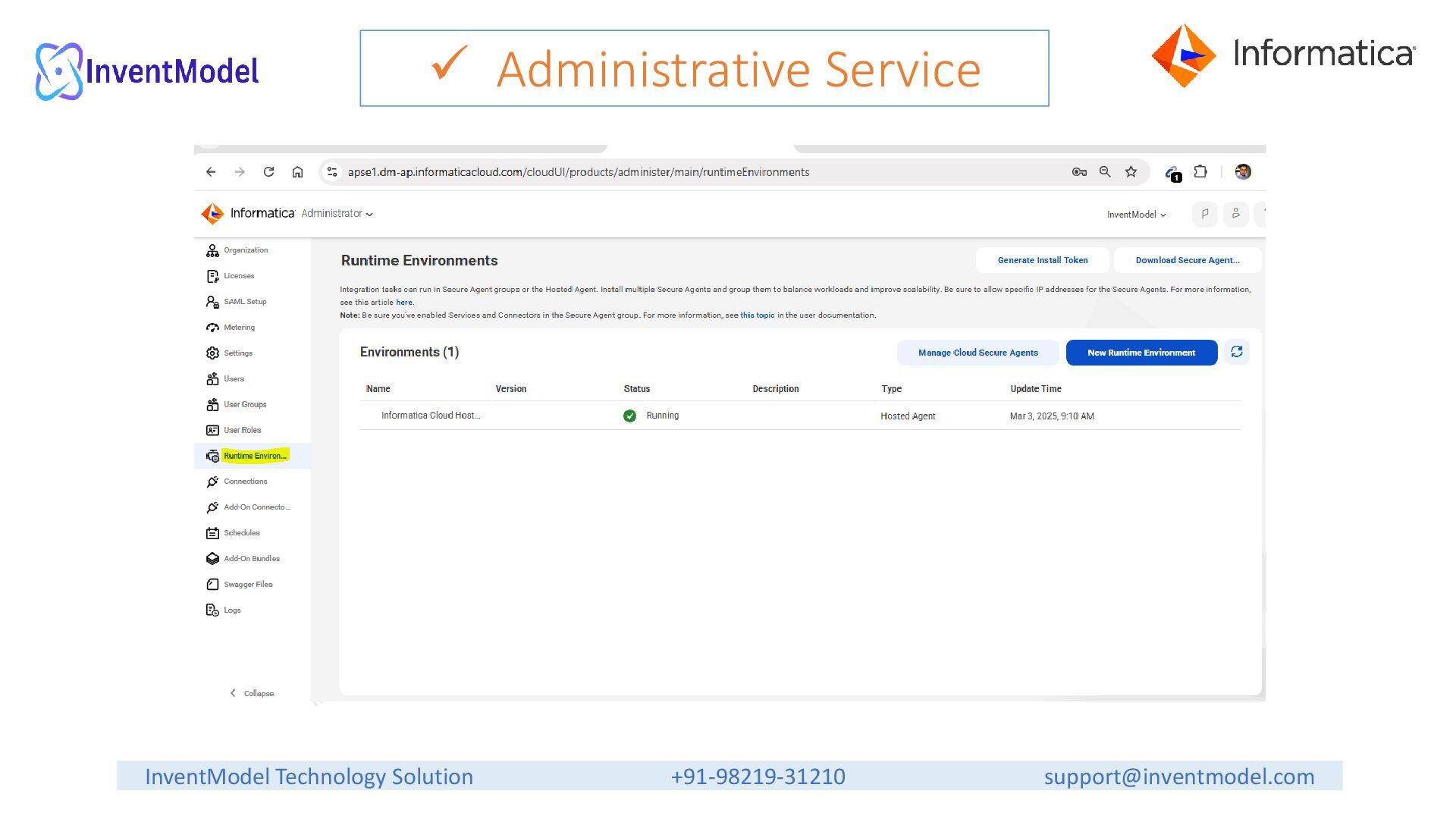This screenshot has height=819, width=1456.
Task: Refresh the environments list icon
Action: 1237,352
